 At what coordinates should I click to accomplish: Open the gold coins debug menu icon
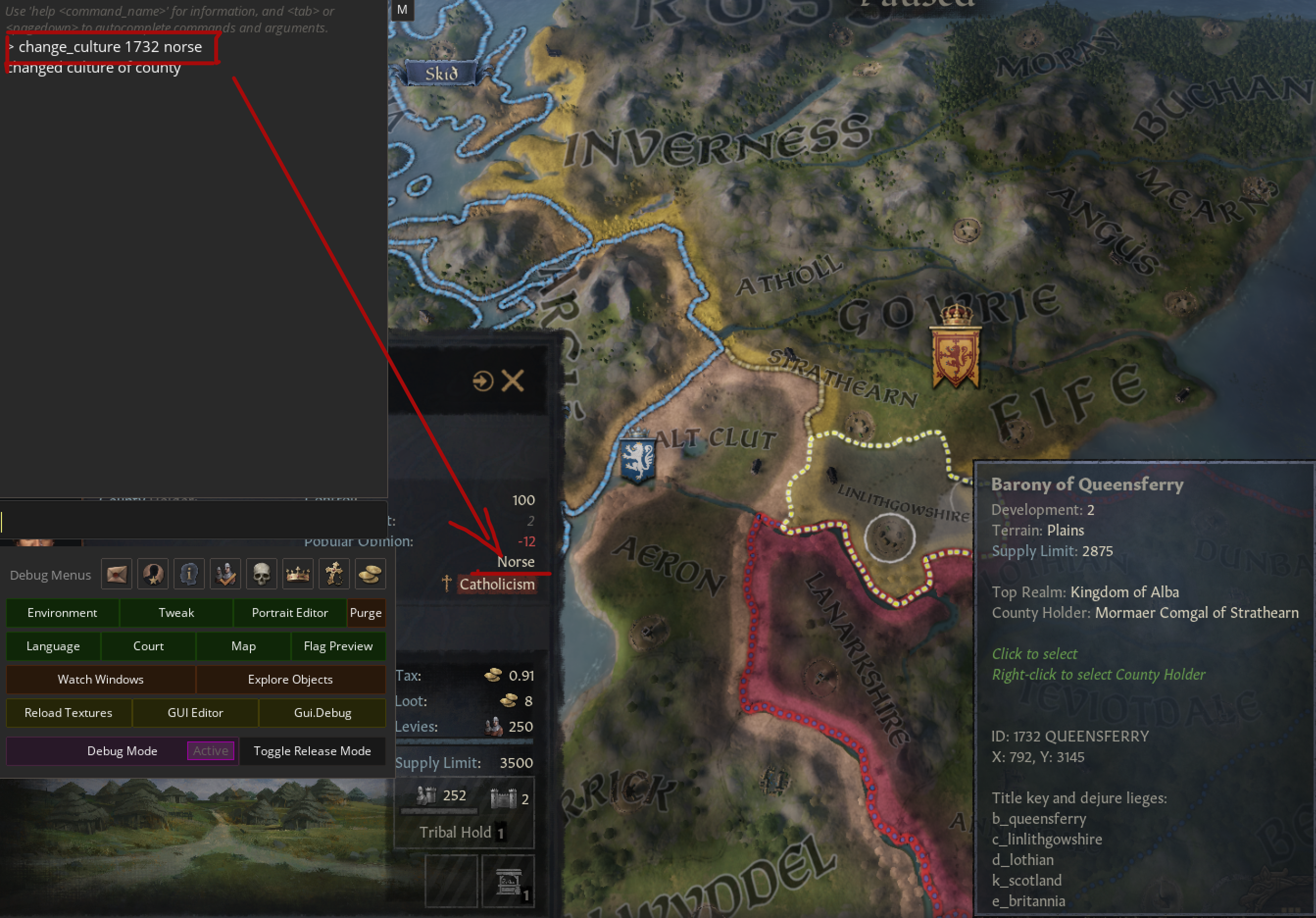click(370, 574)
